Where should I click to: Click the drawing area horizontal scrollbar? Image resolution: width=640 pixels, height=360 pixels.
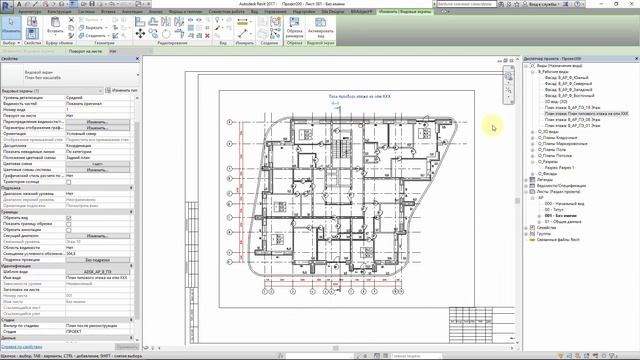(x=336, y=348)
